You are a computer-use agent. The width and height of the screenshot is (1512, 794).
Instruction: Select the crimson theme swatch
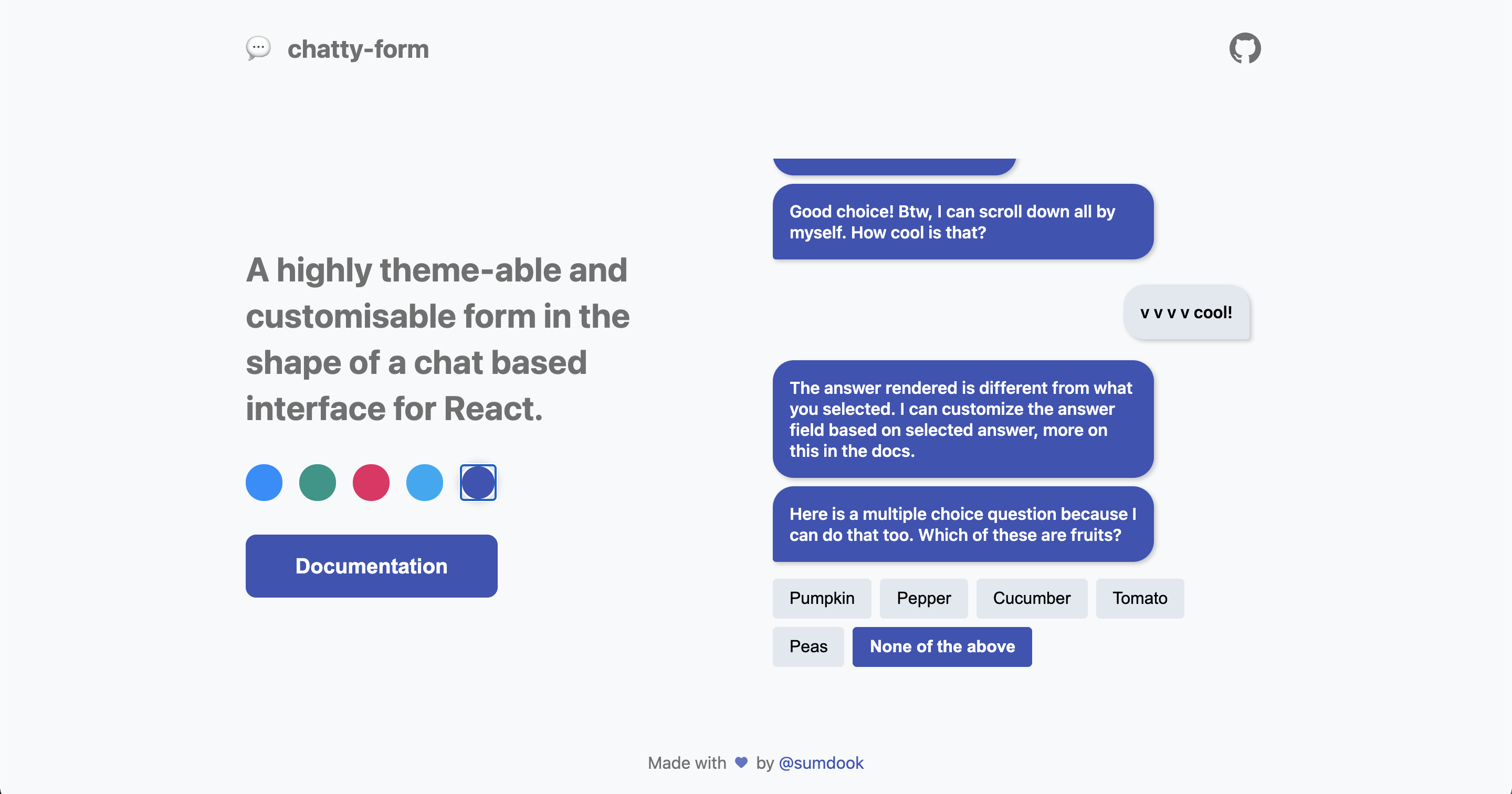tap(371, 482)
